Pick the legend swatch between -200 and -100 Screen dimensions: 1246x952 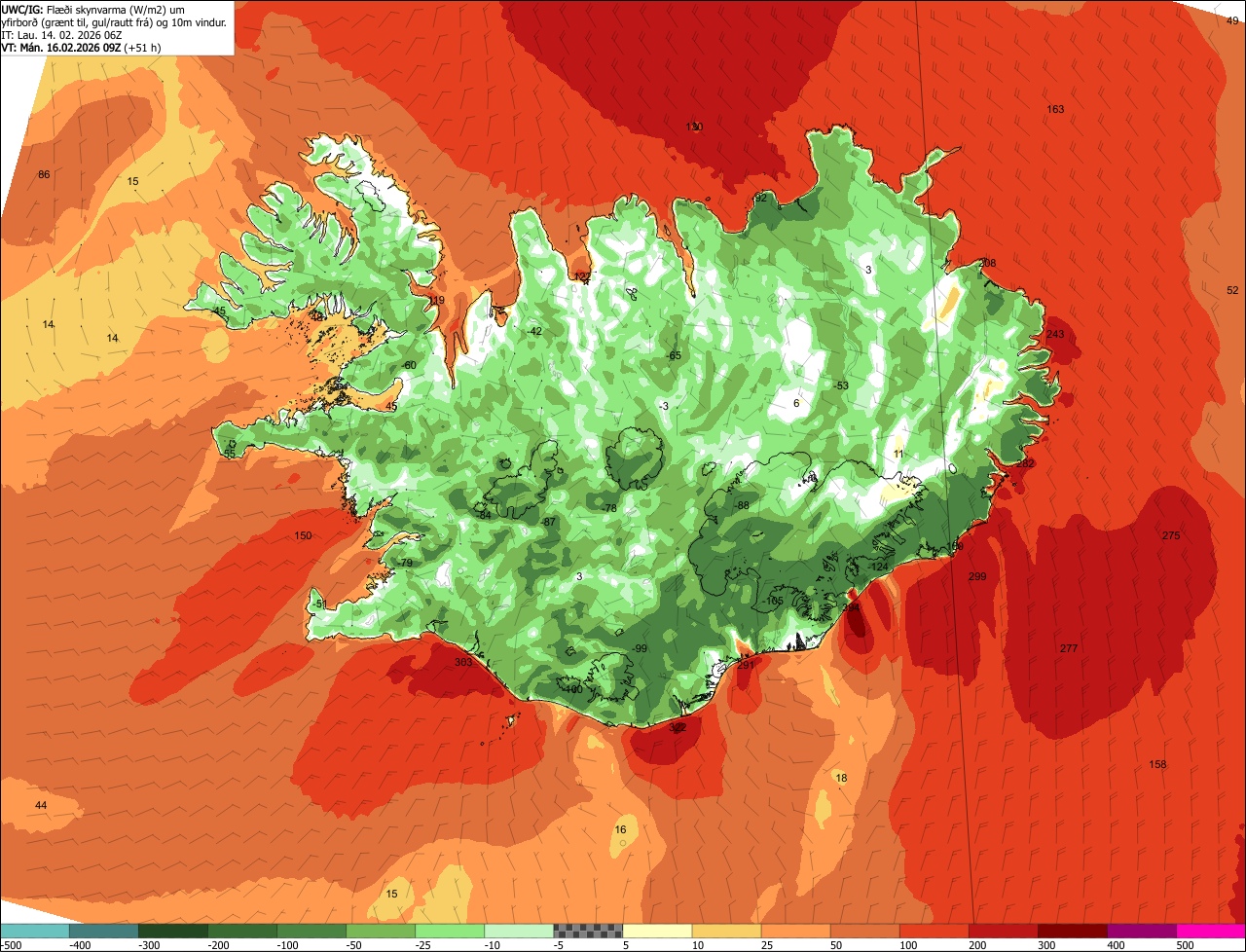pos(241,931)
